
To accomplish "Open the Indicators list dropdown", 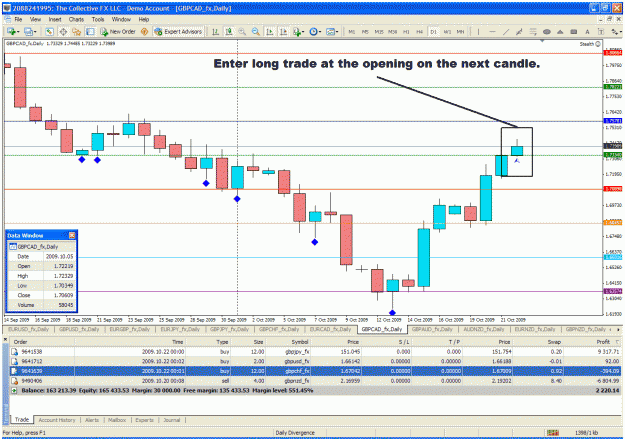I will [x=298, y=31].
